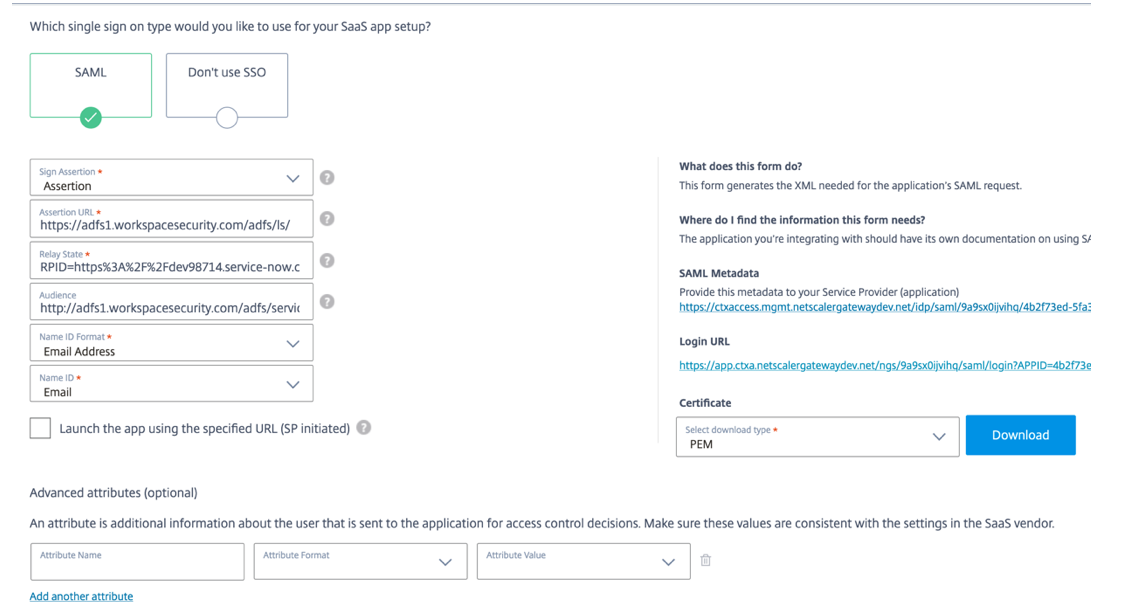Select the SAML single sign on option
This screenshot has height=612, width=1129.
pos(91,86)
